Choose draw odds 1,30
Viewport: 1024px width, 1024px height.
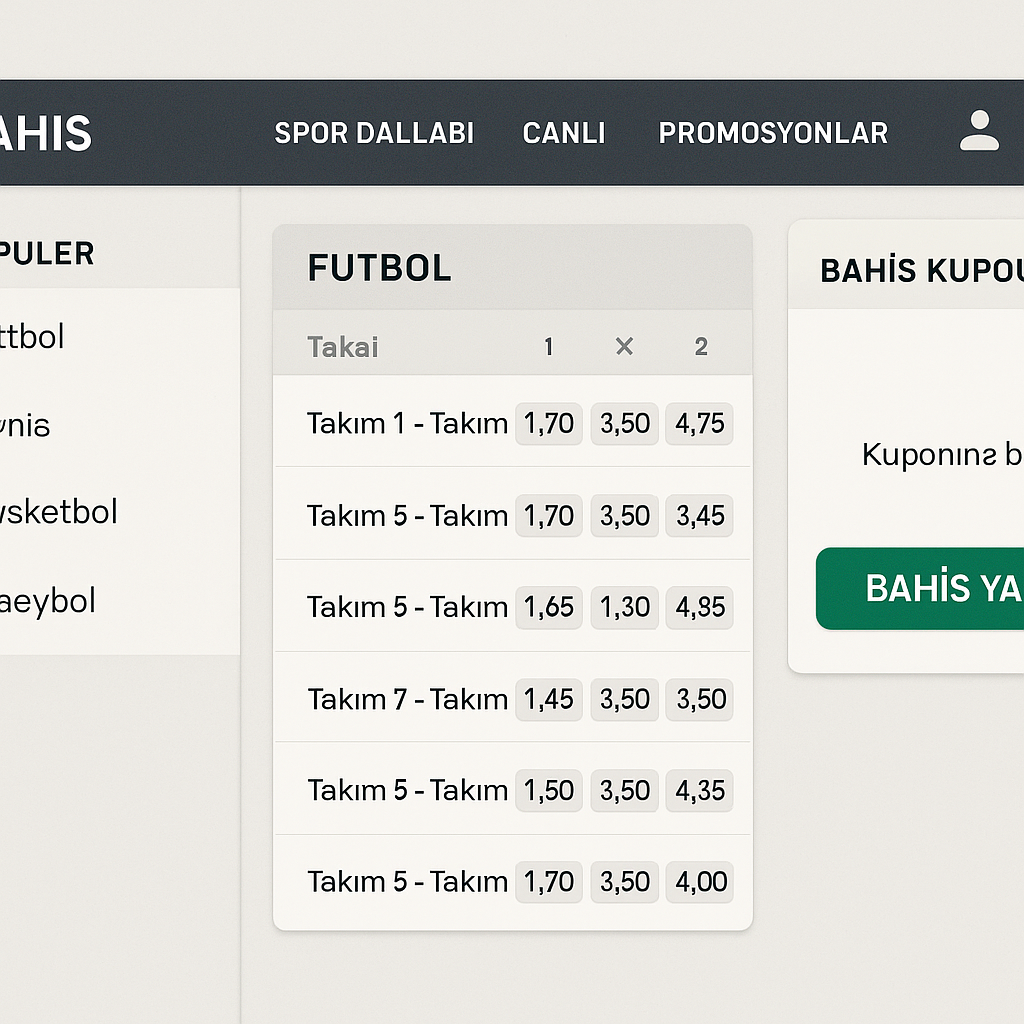(x=625, y=607)
